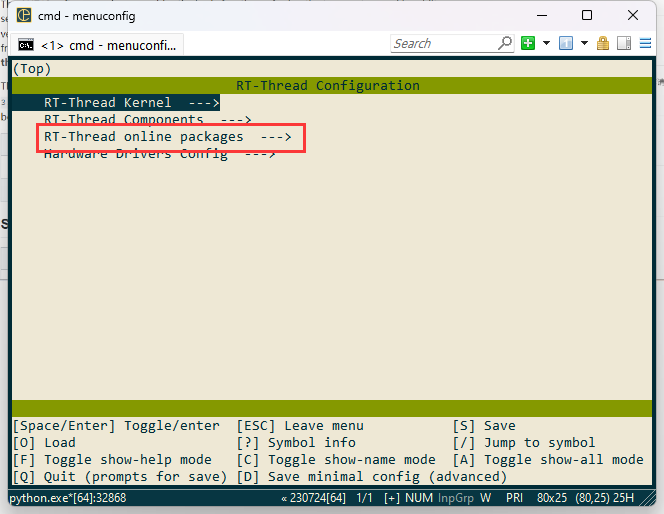Click '[S] Save' hint text
The width and height of the screenshot is (664, 514).
484,426
